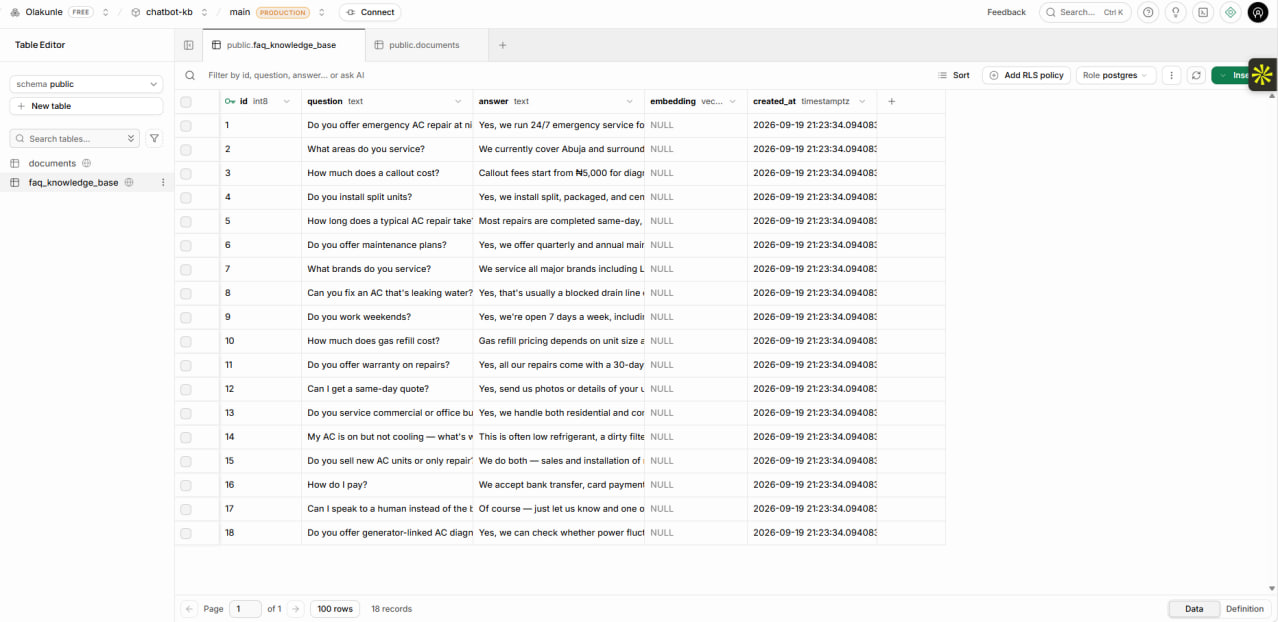
Task: Check the select-all rows header checkbox
Action: [x=186, y=101]
